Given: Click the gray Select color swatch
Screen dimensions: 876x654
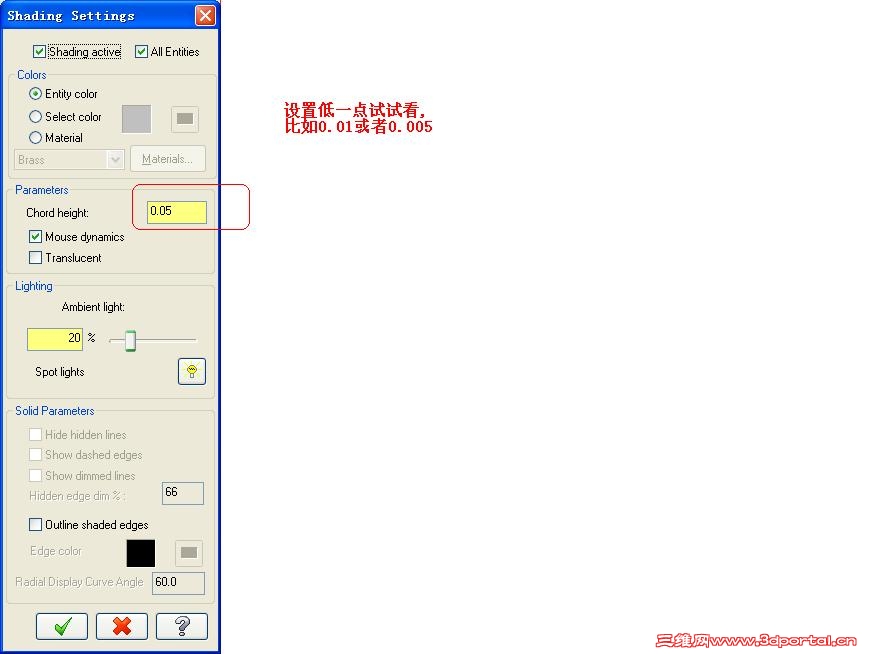Looking at the screenshot, I should pos(136,118).
